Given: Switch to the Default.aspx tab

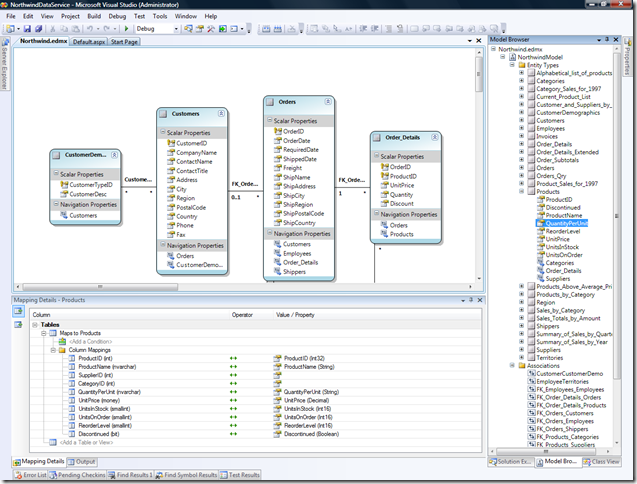Looking at the screenshot, I should pyautogui.click(x=87, y=42).
